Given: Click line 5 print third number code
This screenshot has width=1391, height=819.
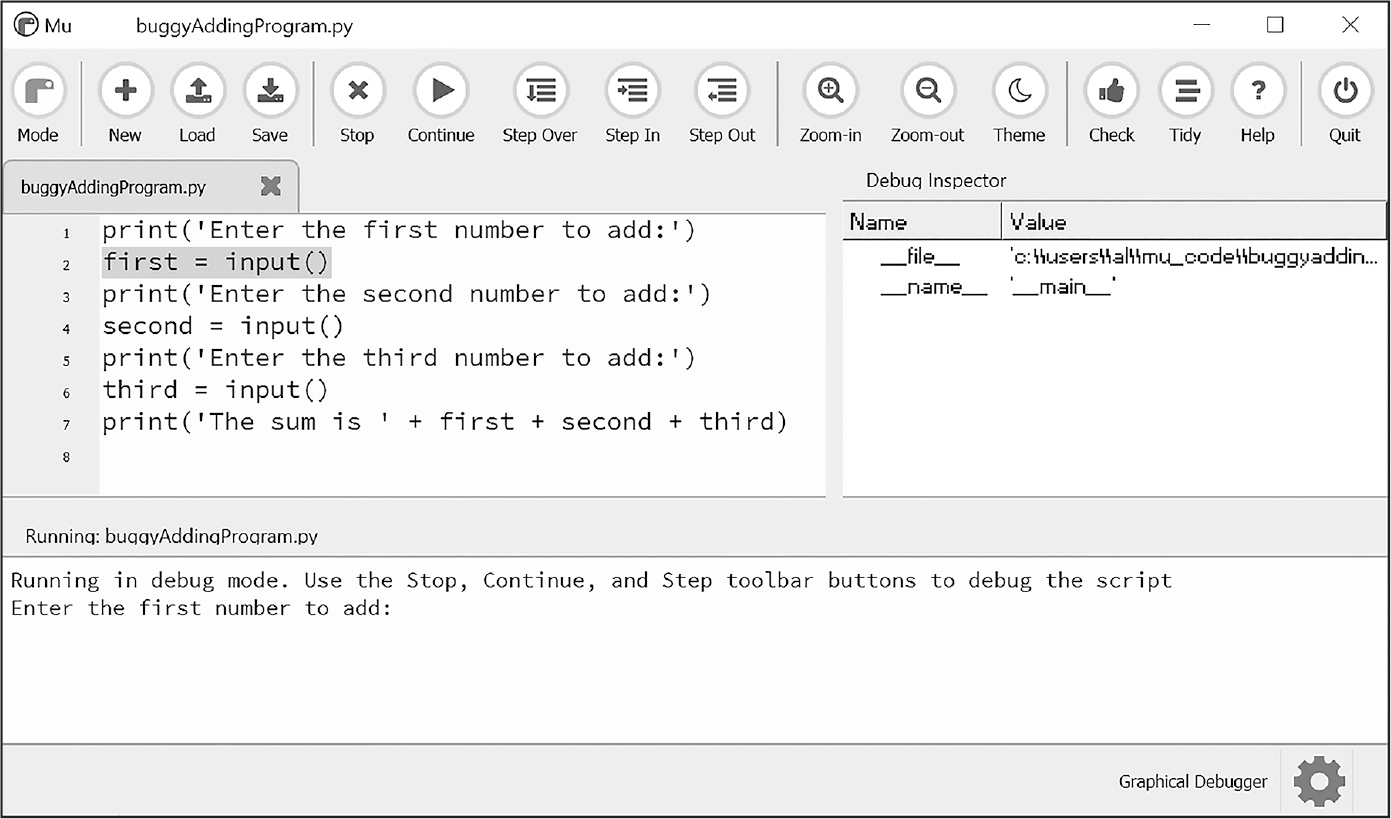Looking at the screenshot, I should [398, 358].
